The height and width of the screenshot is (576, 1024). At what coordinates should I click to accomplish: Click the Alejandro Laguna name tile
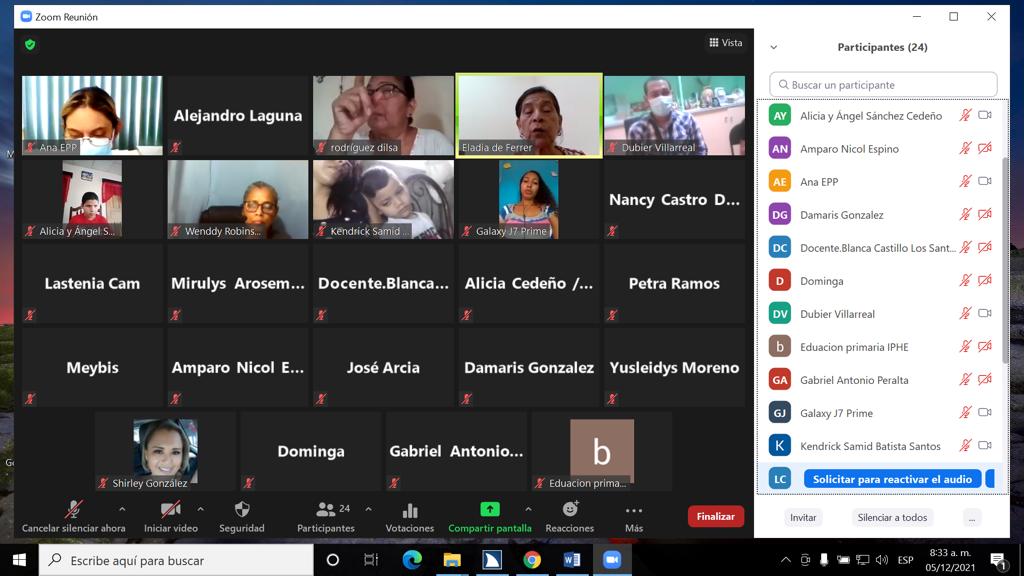(x=238, y=116)
